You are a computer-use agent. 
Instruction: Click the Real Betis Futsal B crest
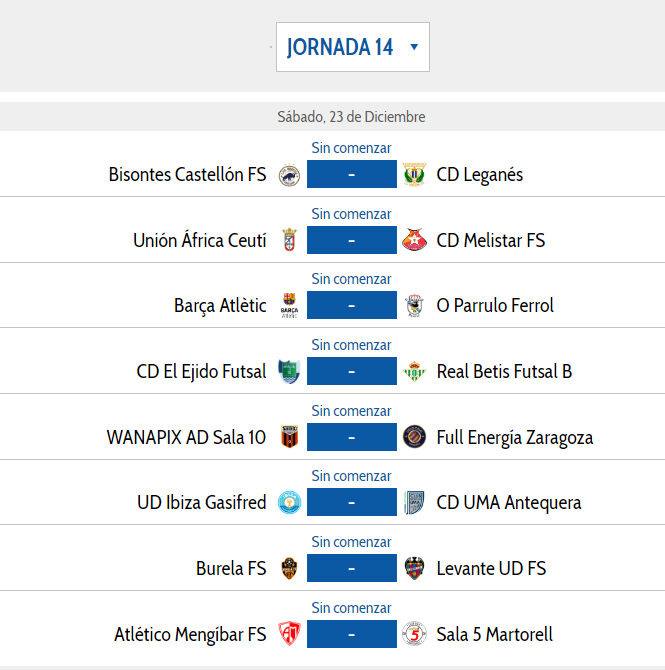414,372
